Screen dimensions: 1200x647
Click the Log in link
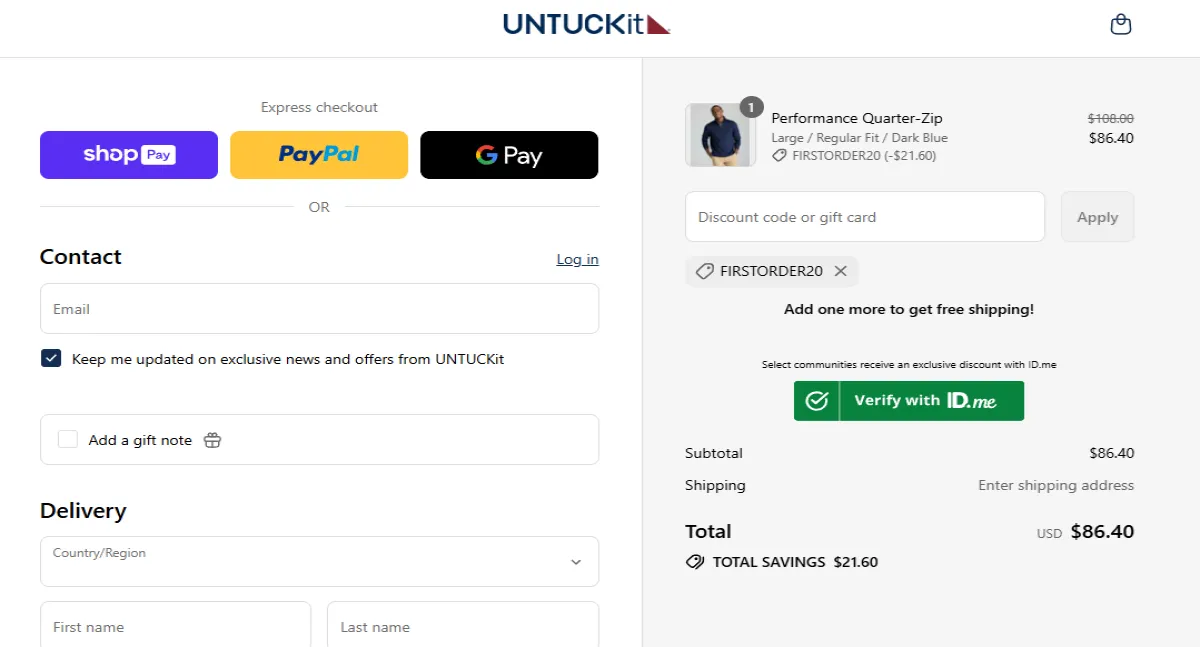tap(577, 259)
